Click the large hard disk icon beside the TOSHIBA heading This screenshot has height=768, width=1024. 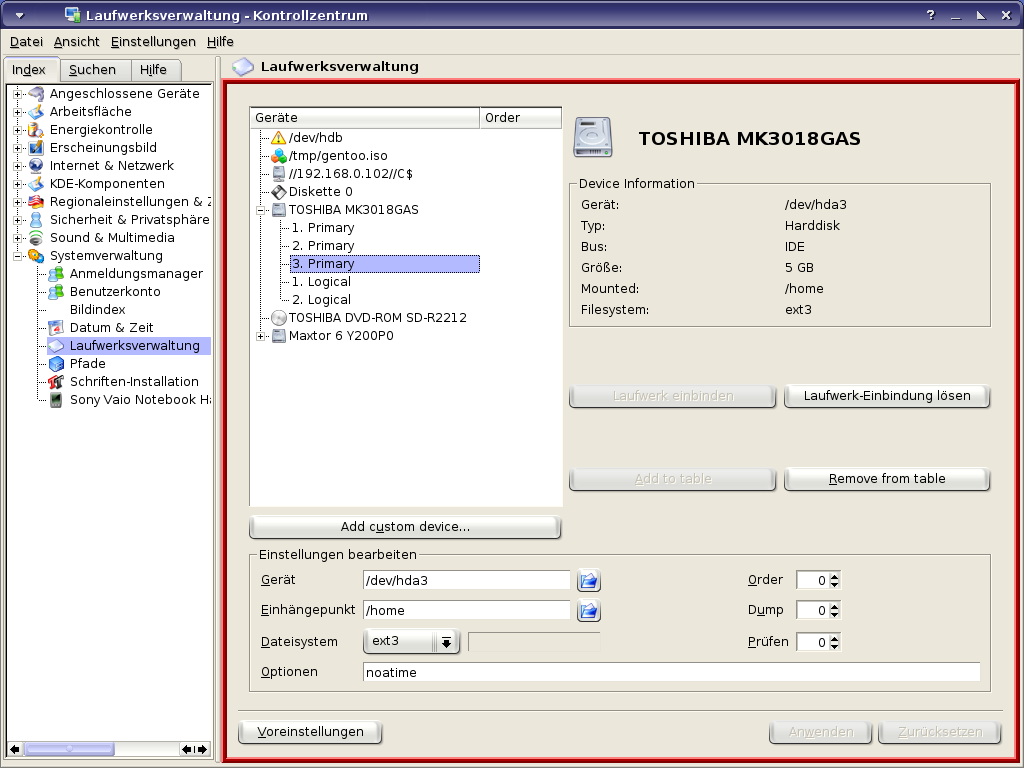593,137
